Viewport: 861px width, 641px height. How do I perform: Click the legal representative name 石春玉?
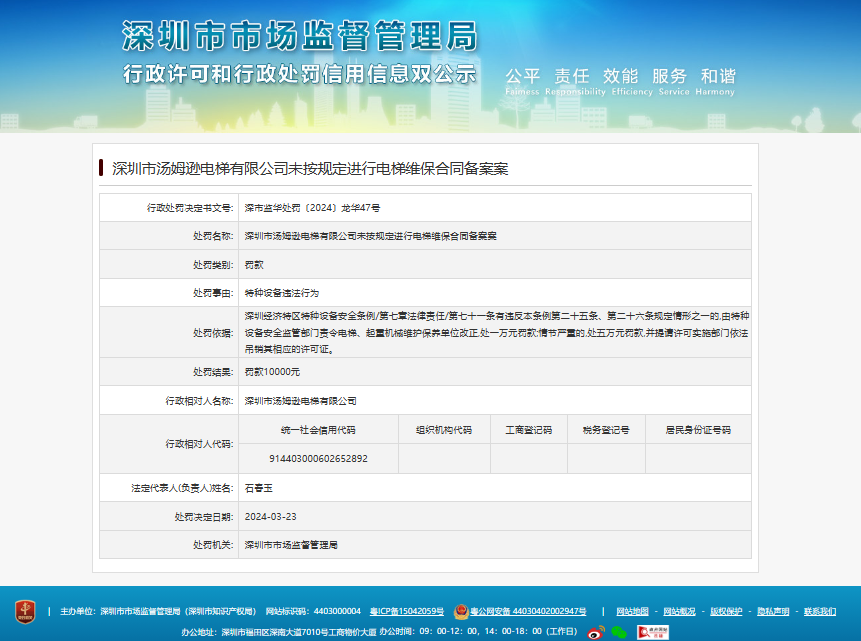click(258, 488)
